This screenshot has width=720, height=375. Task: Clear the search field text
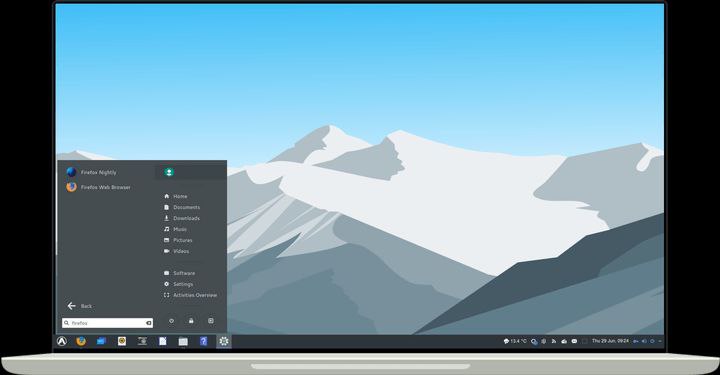148,323
